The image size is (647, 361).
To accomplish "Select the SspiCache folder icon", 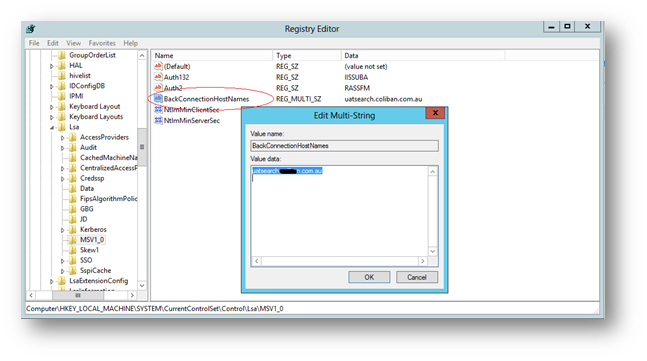I will click(x=73, y=271).
